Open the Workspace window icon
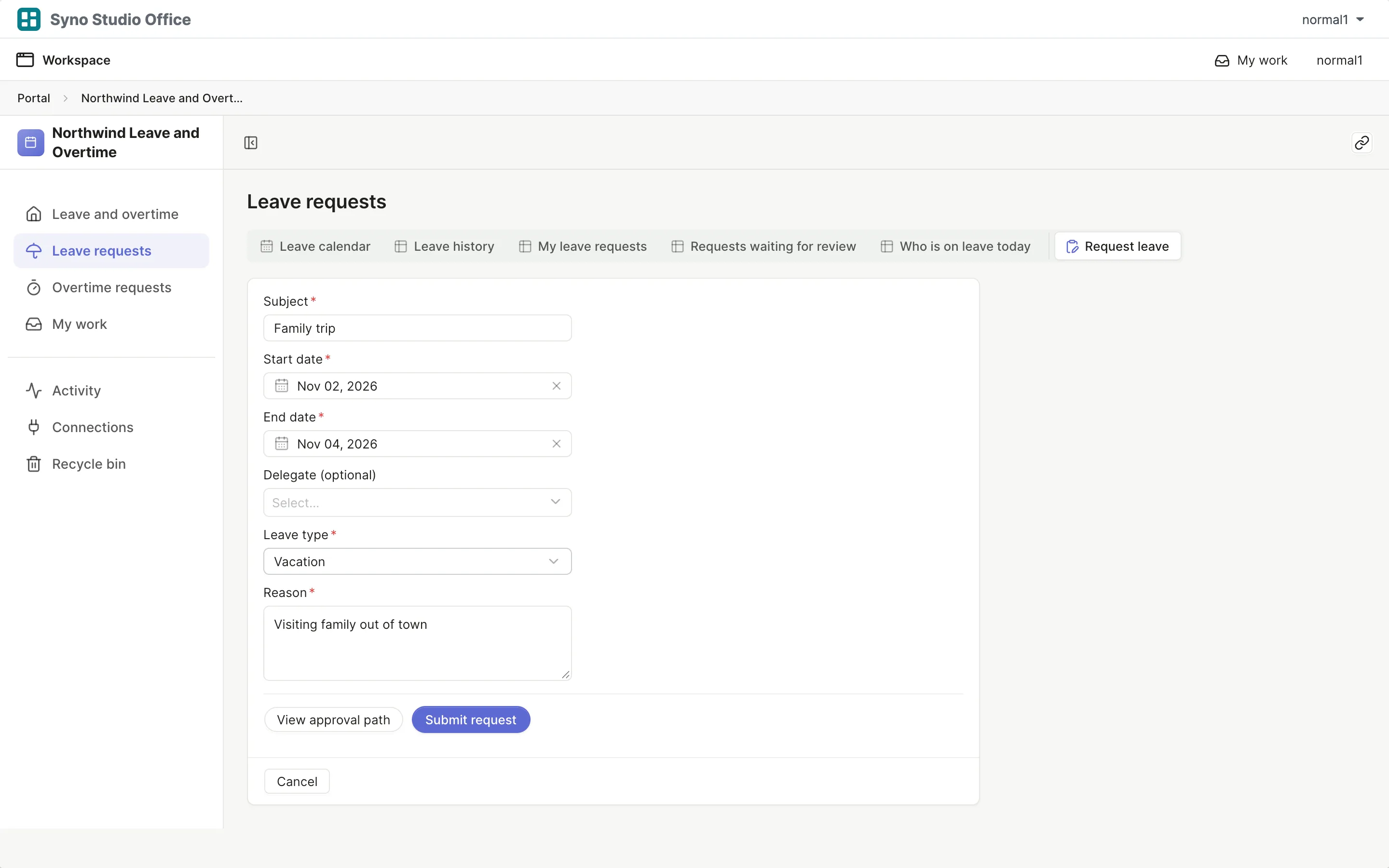 pyautogui.click(x=25, y=60)
